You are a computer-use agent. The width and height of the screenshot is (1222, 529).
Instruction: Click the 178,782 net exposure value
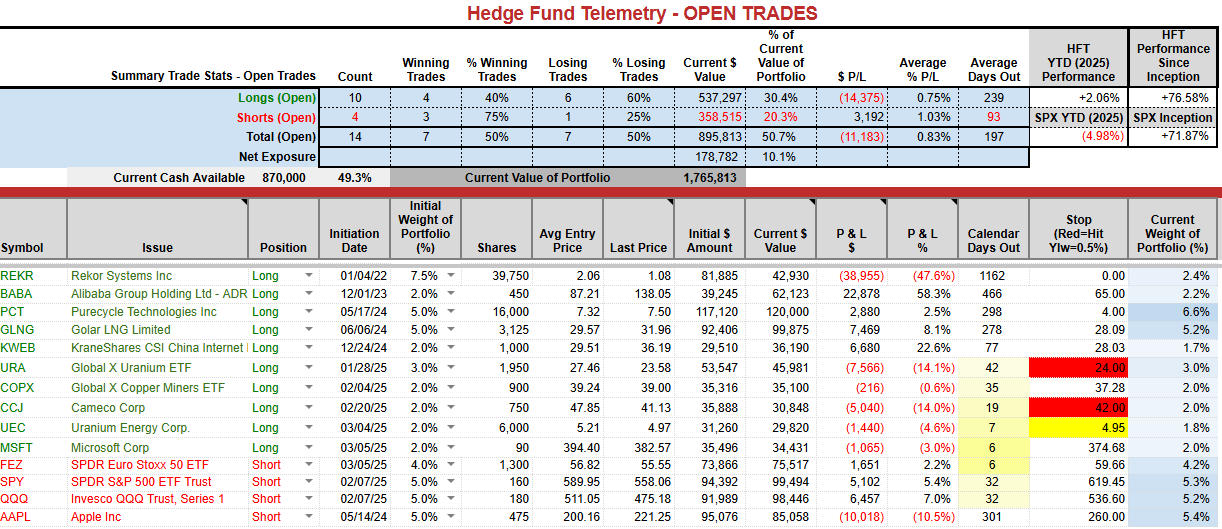point(710,157)
